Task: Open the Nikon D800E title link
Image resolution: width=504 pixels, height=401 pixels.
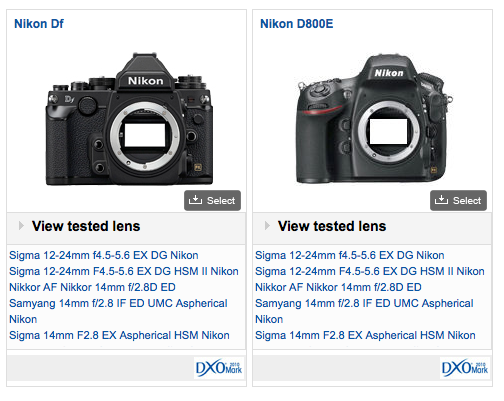Action: pos(296,24)
